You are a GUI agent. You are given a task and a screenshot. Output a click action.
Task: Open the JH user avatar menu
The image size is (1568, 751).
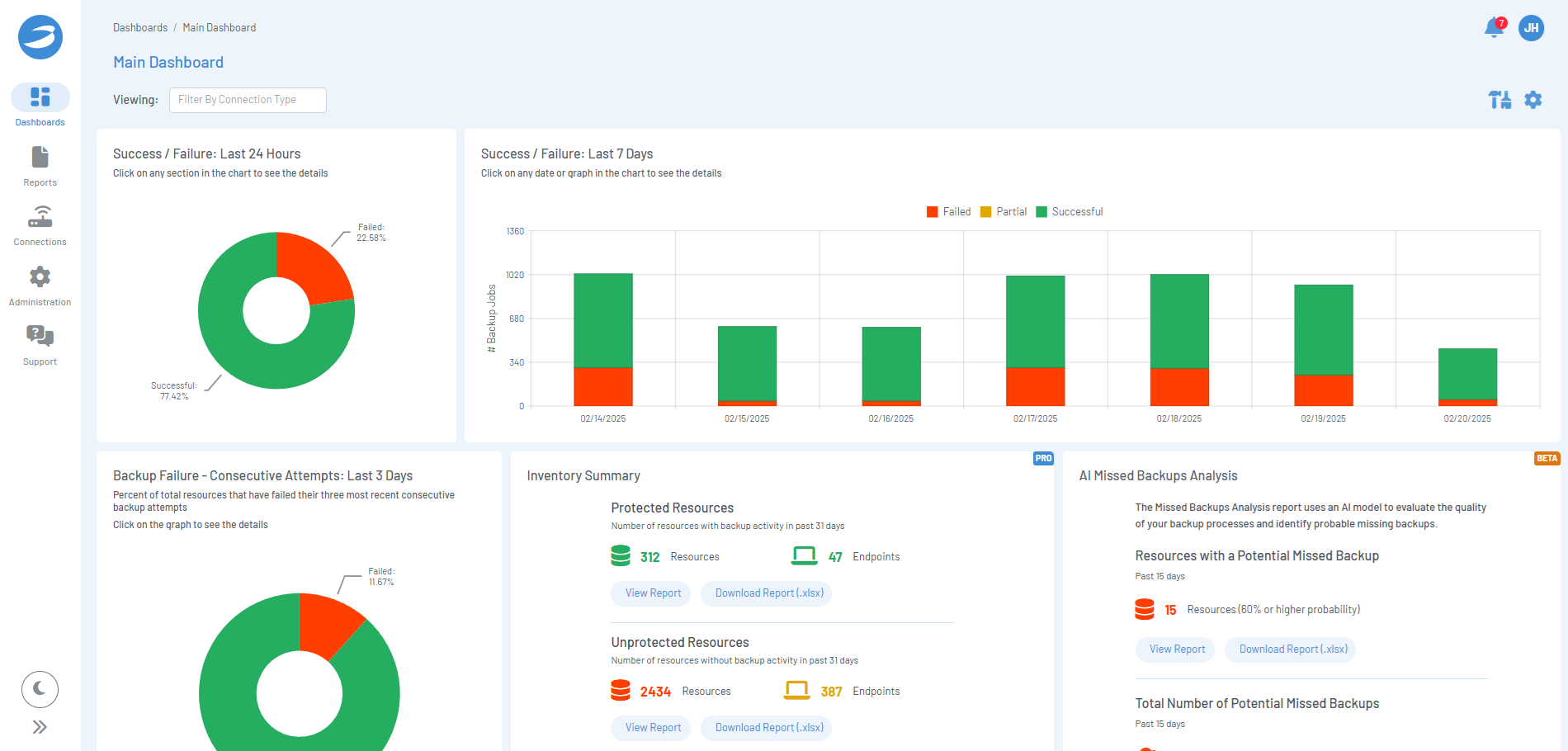coord(1531,27)
